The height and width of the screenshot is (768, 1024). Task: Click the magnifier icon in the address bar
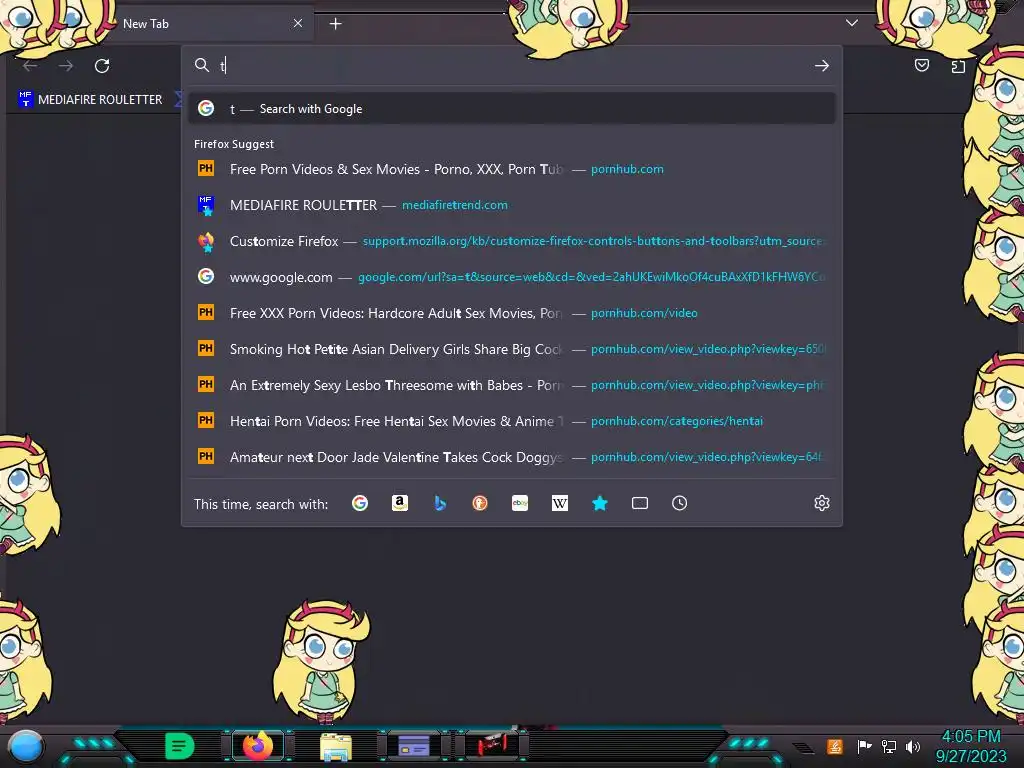(x=202, y=65)
